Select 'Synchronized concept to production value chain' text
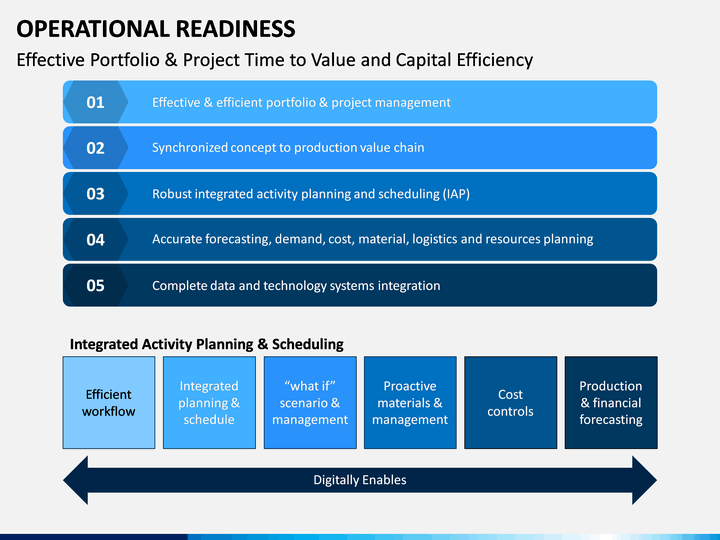 coord(288,147)
